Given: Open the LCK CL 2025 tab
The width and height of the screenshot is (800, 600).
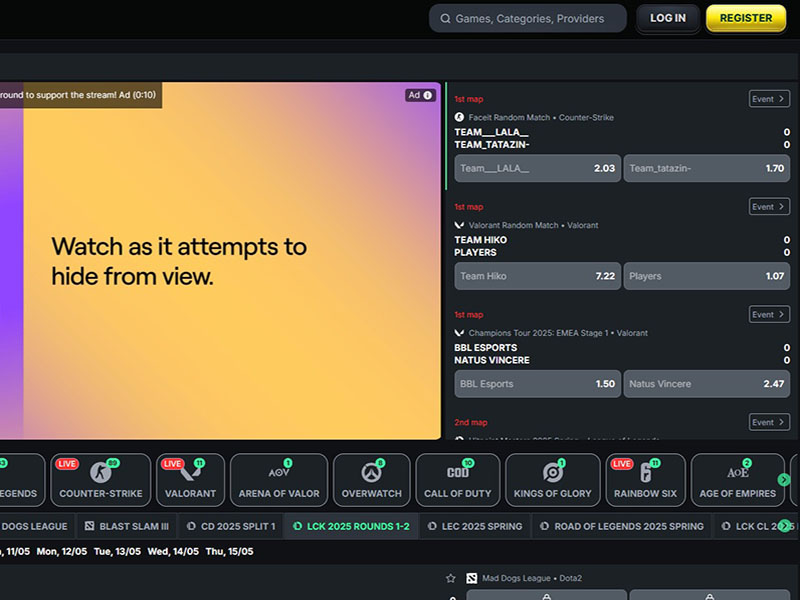Looking at the screenshot, I should coord(755,526).
